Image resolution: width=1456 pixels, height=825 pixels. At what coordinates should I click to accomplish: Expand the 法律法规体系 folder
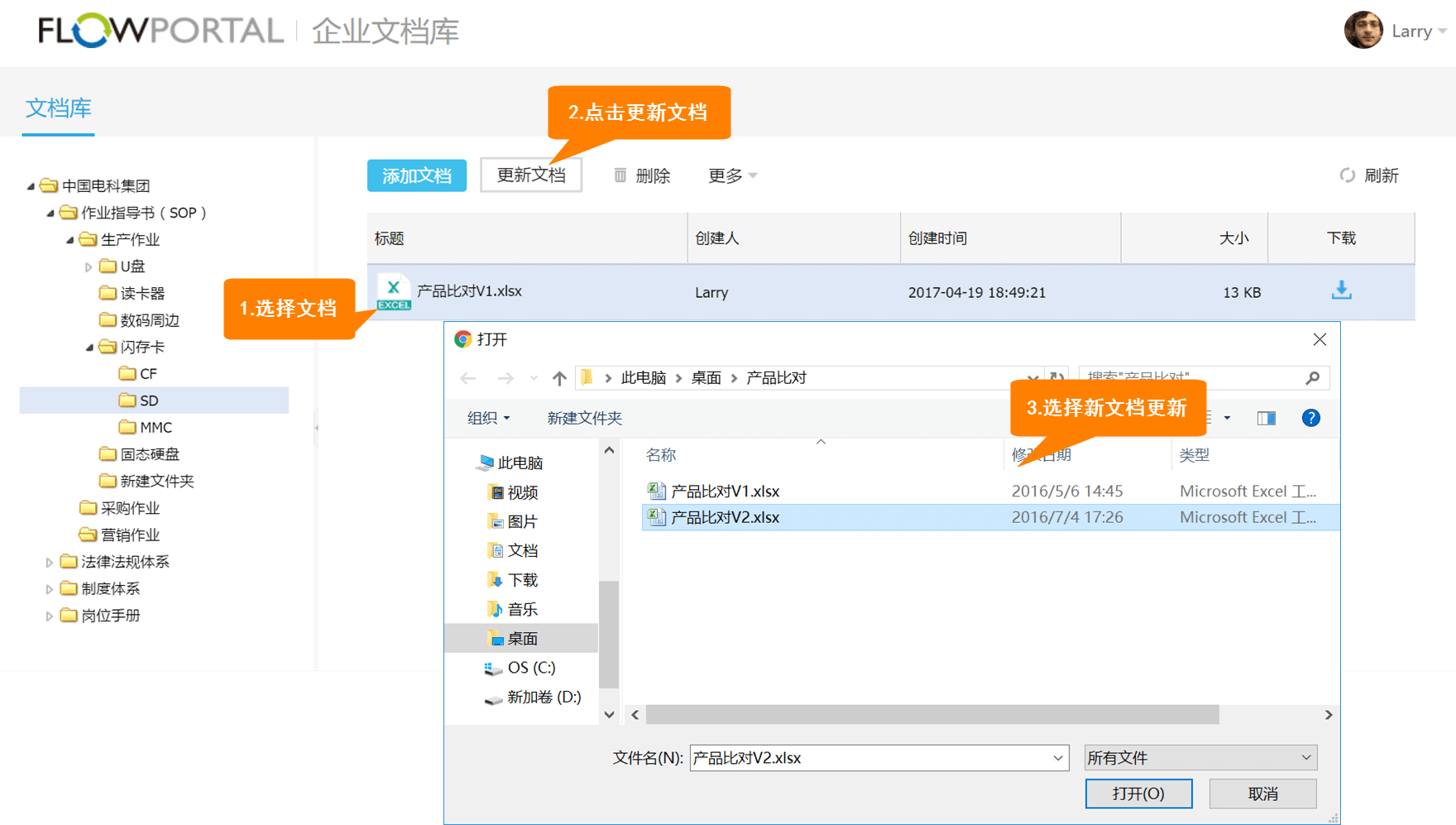[x=49, y=563]
